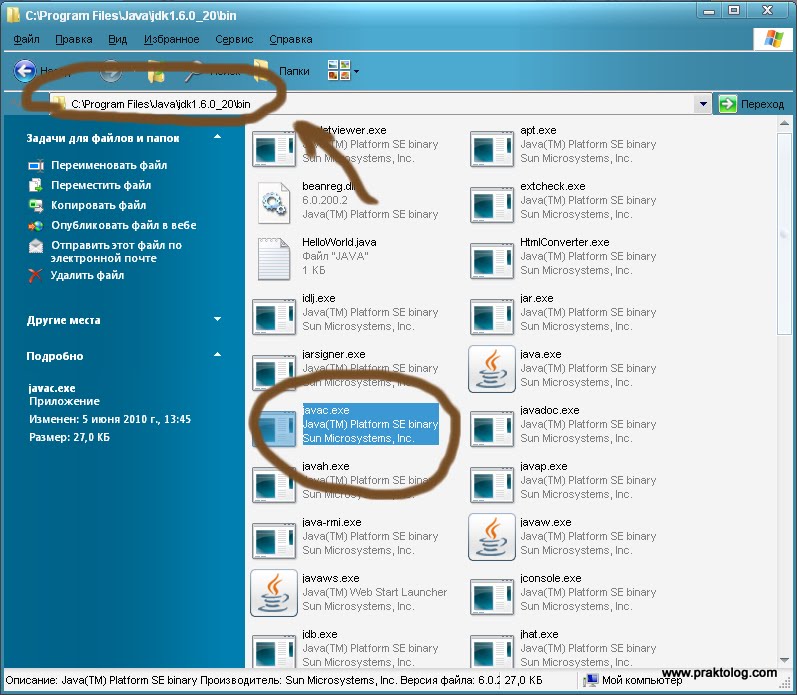Select the jhat.exe file icon
Screen dimensions: 797x695
click(492, 651)
